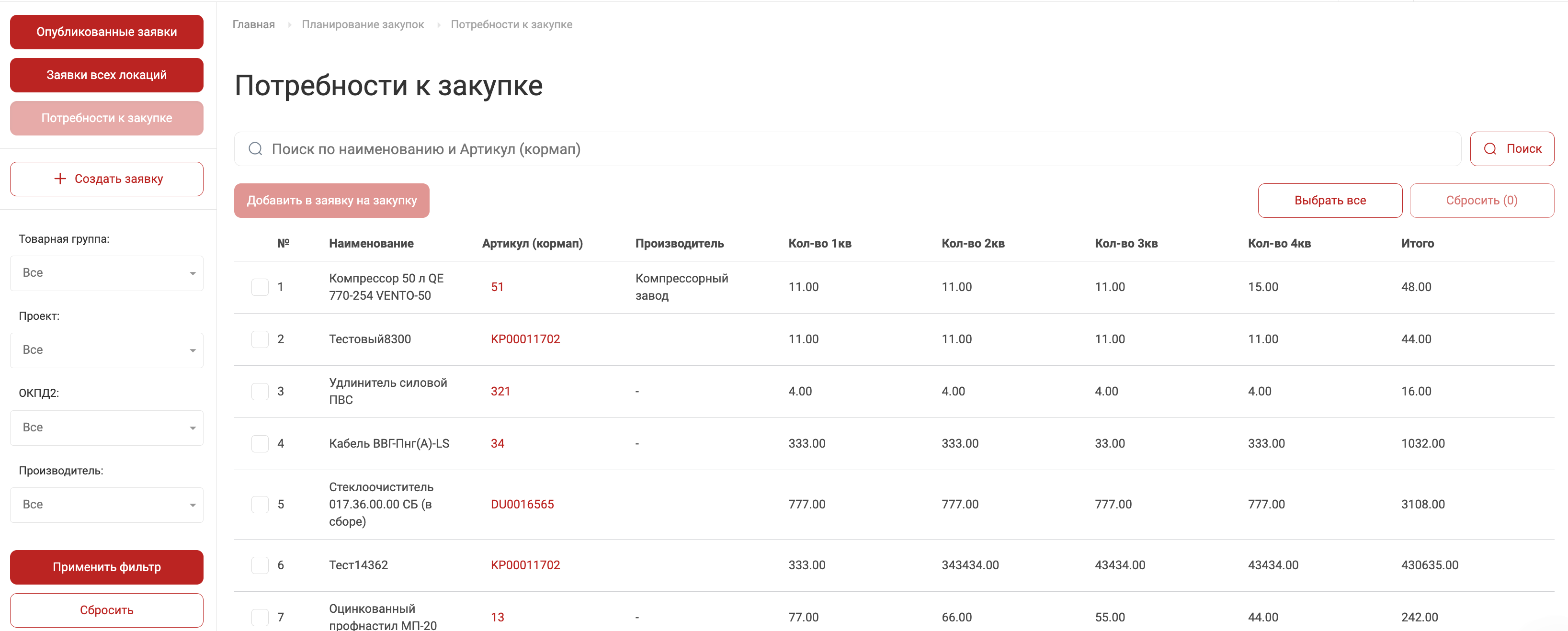The width and height of the screenshot is (1568, 631).
Task: Tick checkbox for Компрессор 50 л row
Action: (260, 287)
